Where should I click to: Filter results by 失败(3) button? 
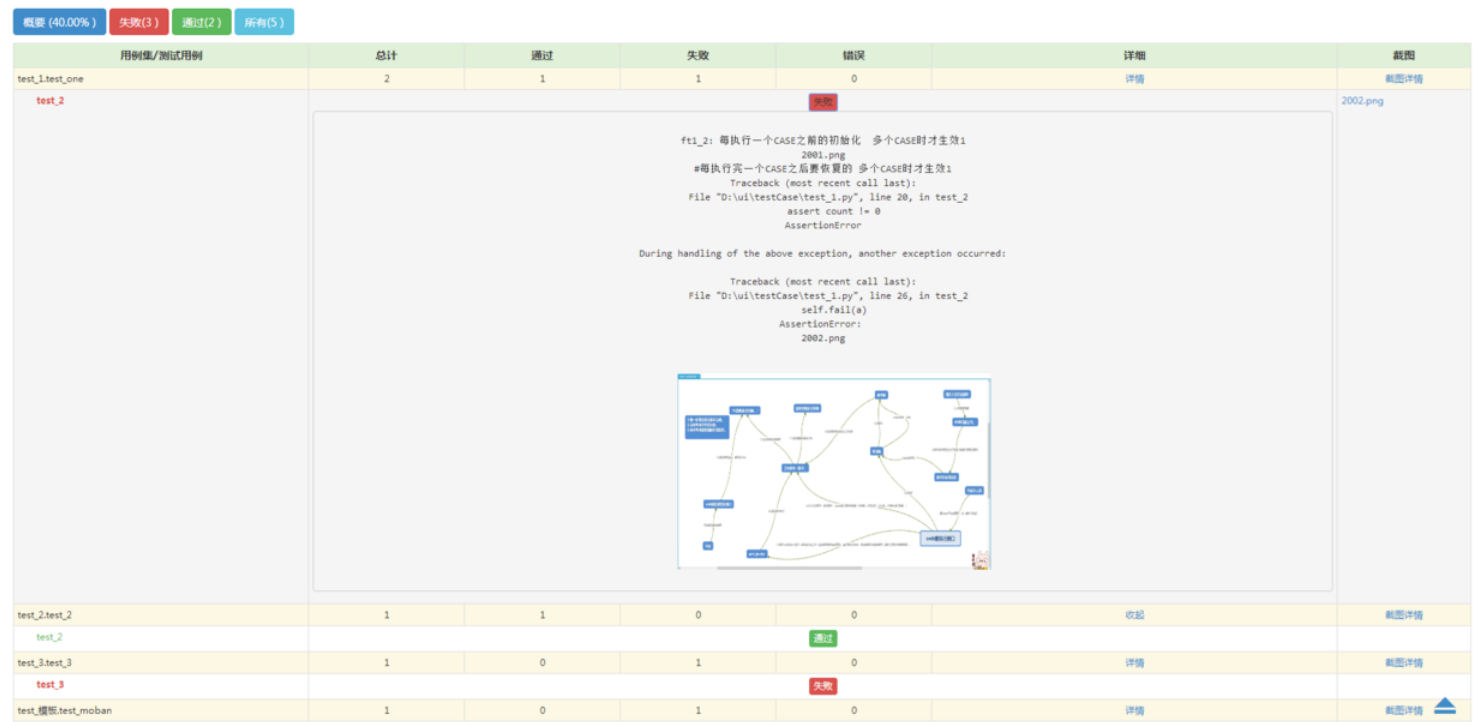[139, 22]
